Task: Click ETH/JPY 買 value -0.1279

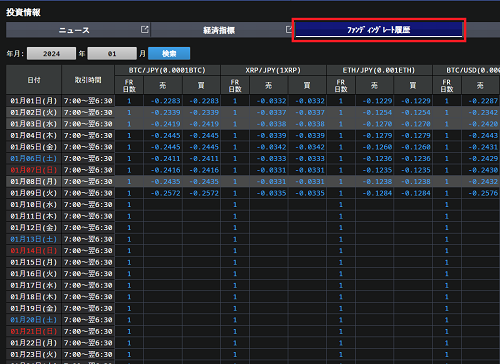Action: pyautogui.click(x=416, y=136)
